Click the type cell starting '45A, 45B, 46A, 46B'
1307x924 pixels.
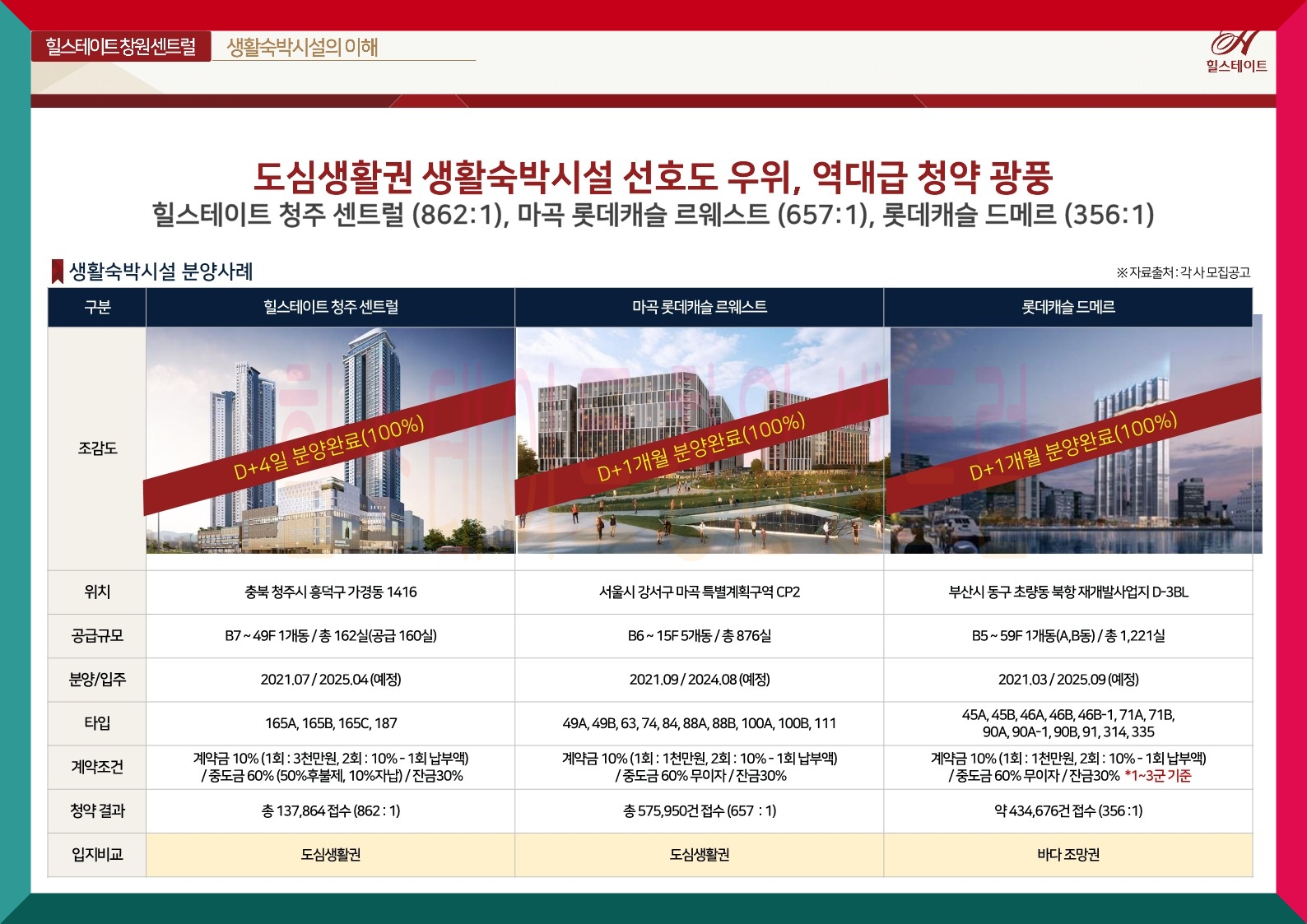pyautogui.click(x=1068, y=723)
